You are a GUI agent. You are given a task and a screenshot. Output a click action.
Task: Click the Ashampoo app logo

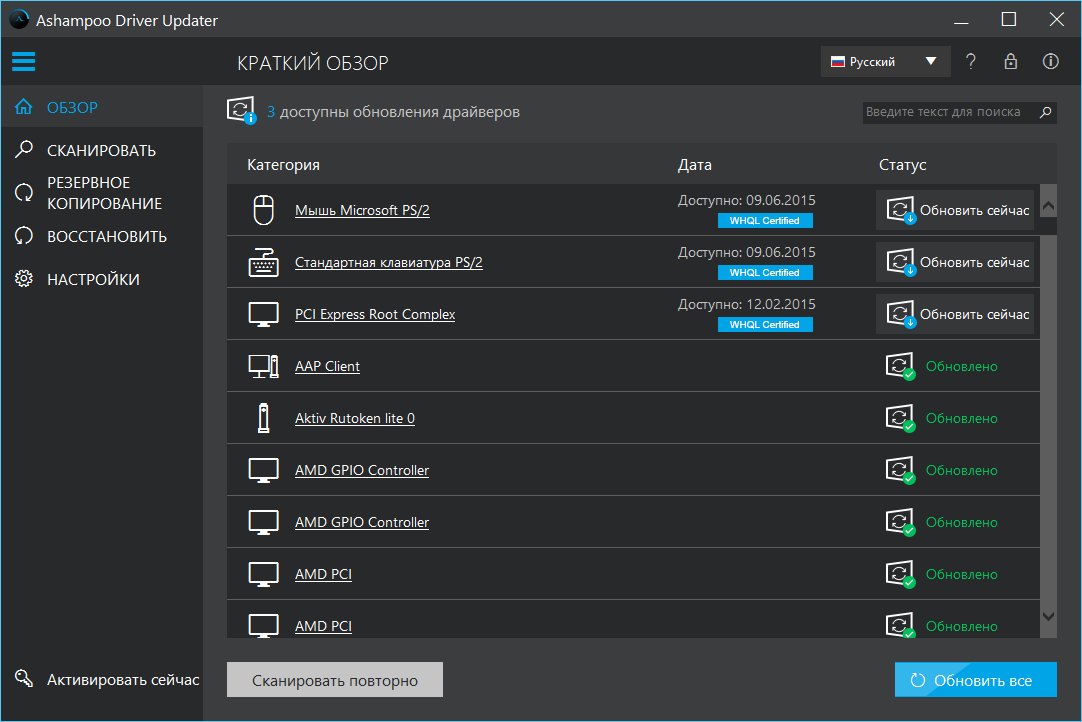(x=19, y=20)
